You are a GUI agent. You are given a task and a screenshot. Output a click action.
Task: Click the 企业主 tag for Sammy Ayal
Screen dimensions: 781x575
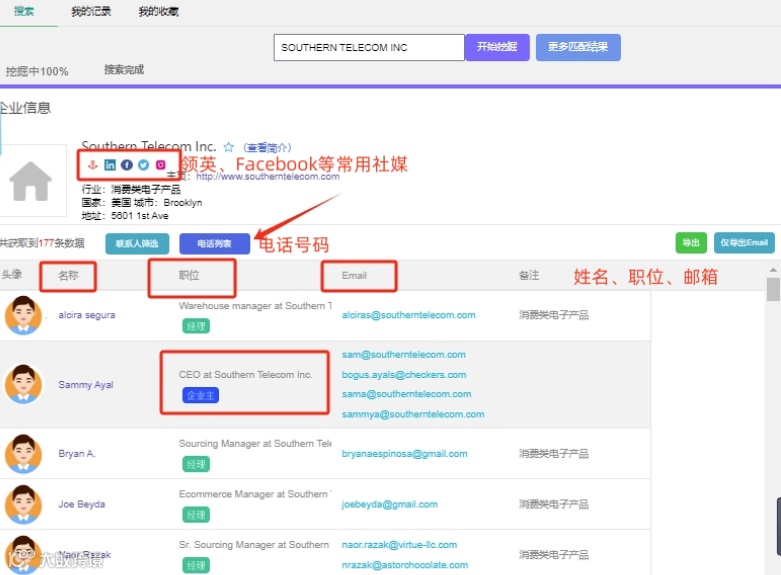(x=200, y=396)
